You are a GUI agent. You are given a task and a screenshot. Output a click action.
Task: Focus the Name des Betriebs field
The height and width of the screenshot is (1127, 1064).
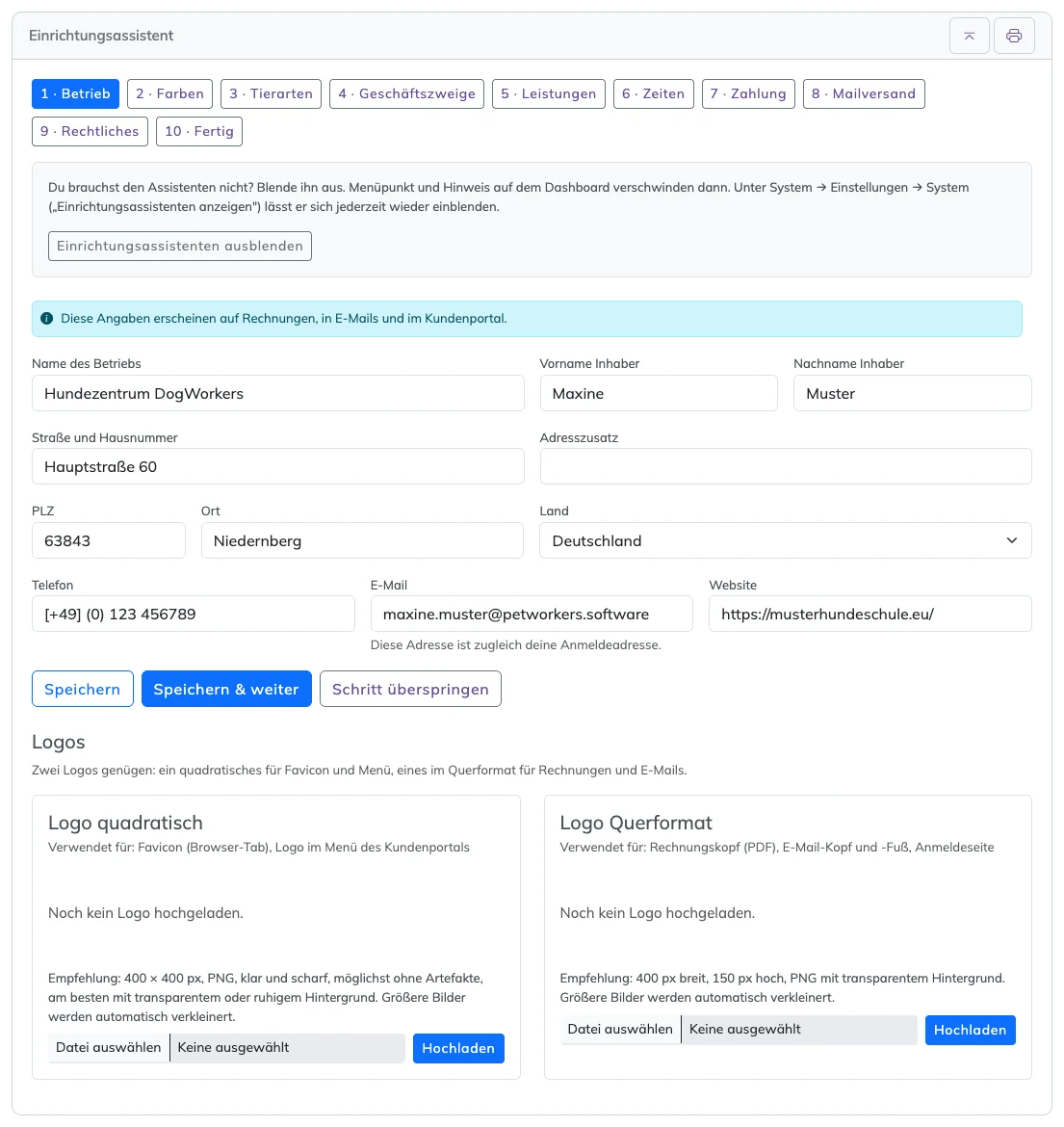(278, 393)
